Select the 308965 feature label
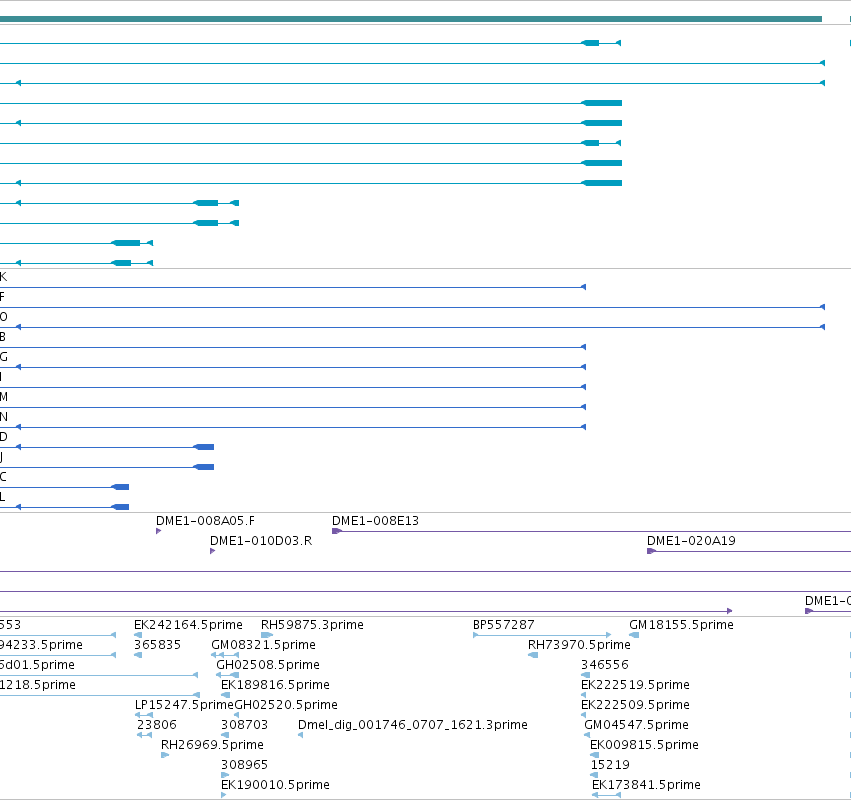The image size is (851, 800). pyautogui.click(x=244, y=765)
